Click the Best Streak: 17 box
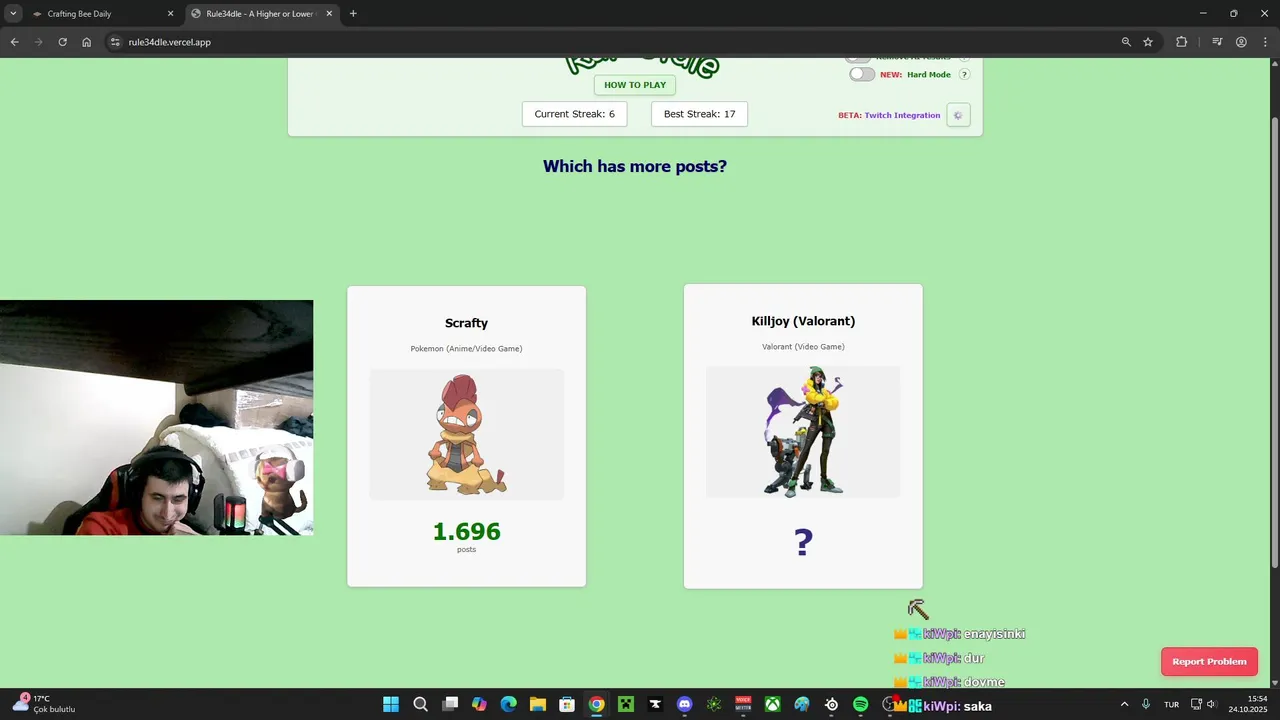Viewport: 1280px width, 720px height. pos(699,114)
